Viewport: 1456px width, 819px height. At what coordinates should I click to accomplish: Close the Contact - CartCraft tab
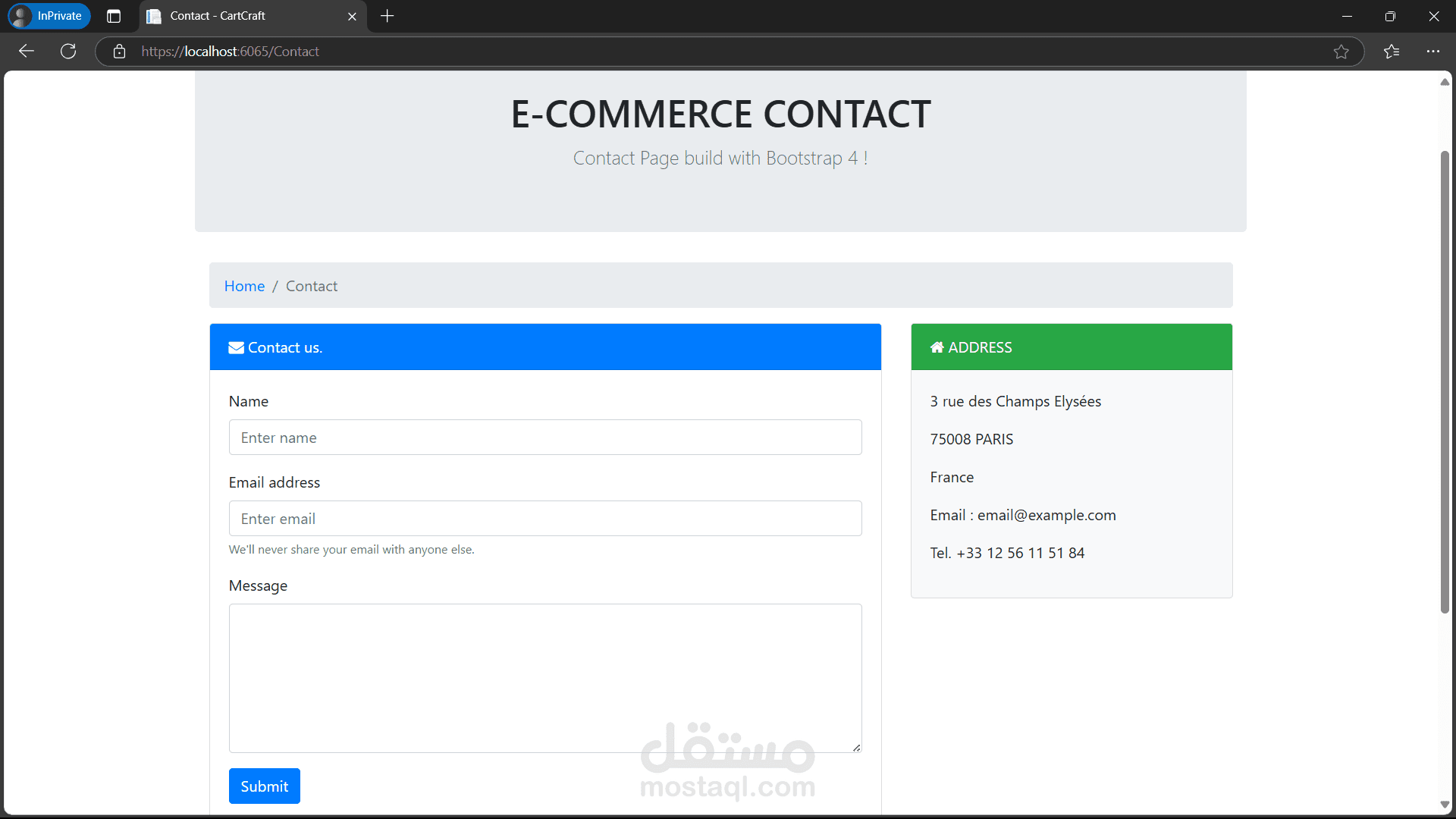click(352, 16)
